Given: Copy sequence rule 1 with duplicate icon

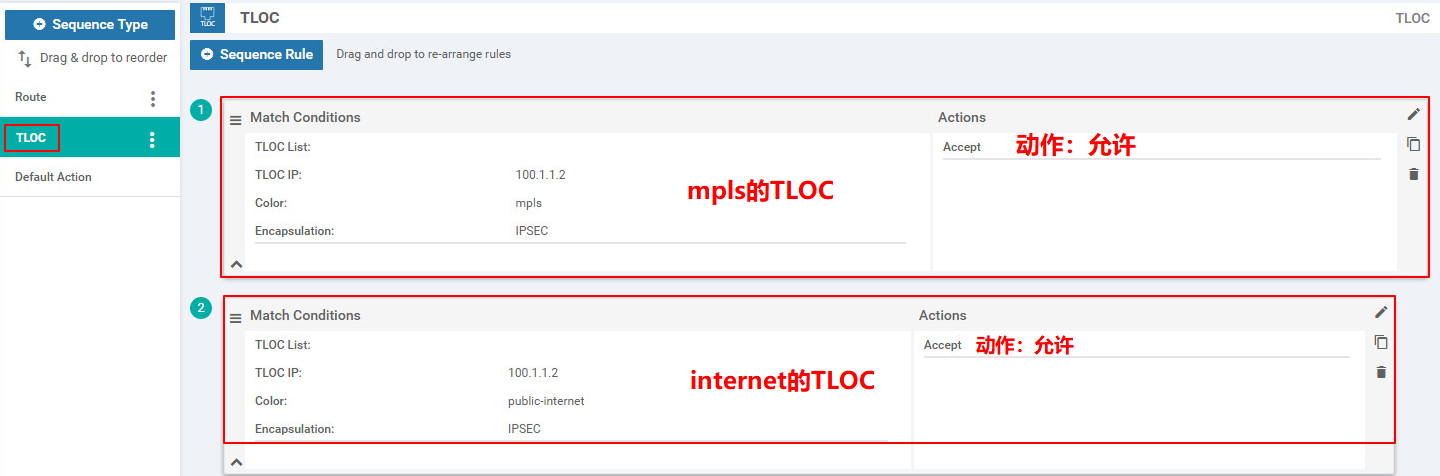Looking at the screenshot, I should coord(1413,144).
